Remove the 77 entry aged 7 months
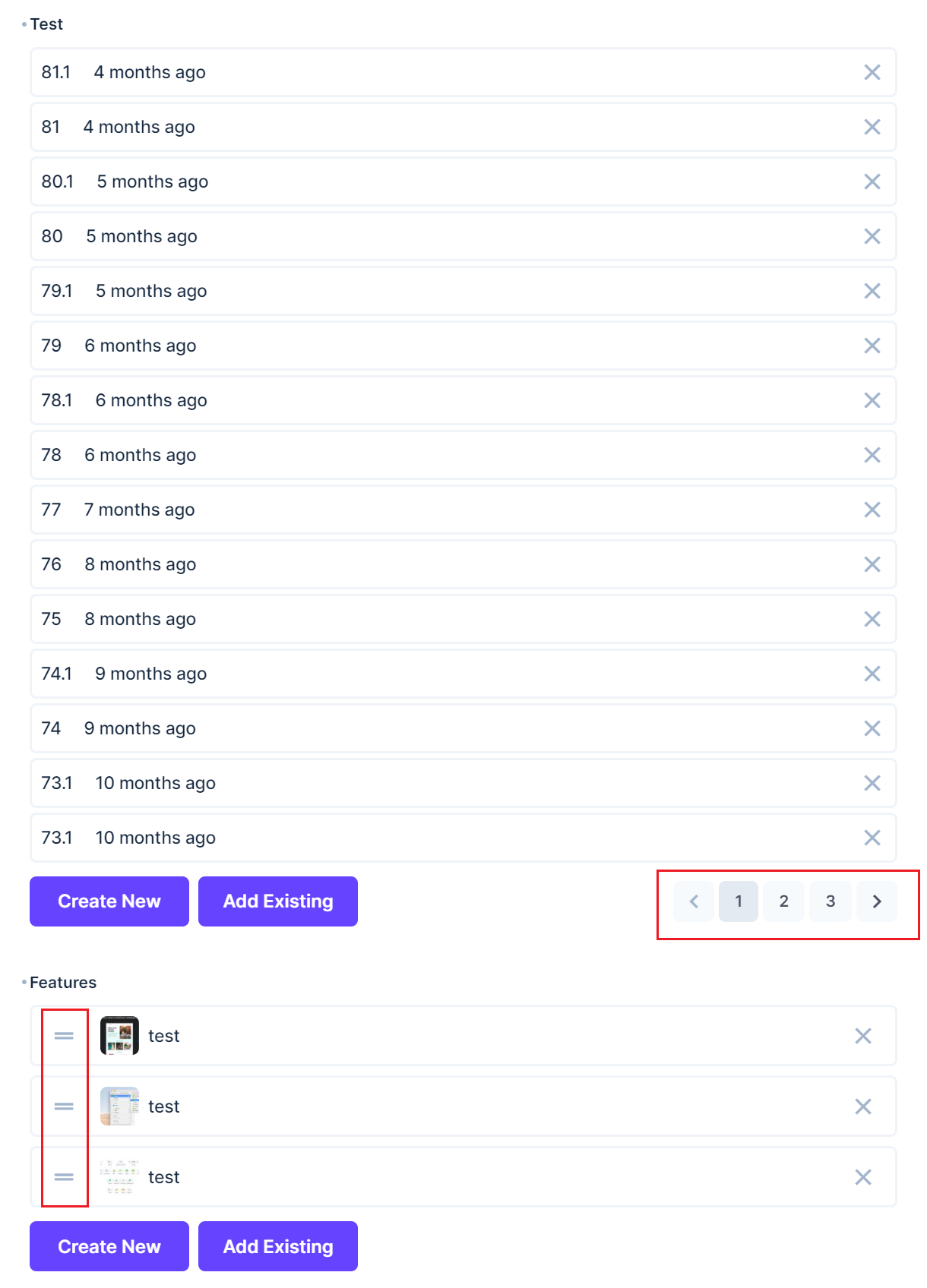Image resolution: width=927 pixels, height=1288 pixels. click(872, 510)
